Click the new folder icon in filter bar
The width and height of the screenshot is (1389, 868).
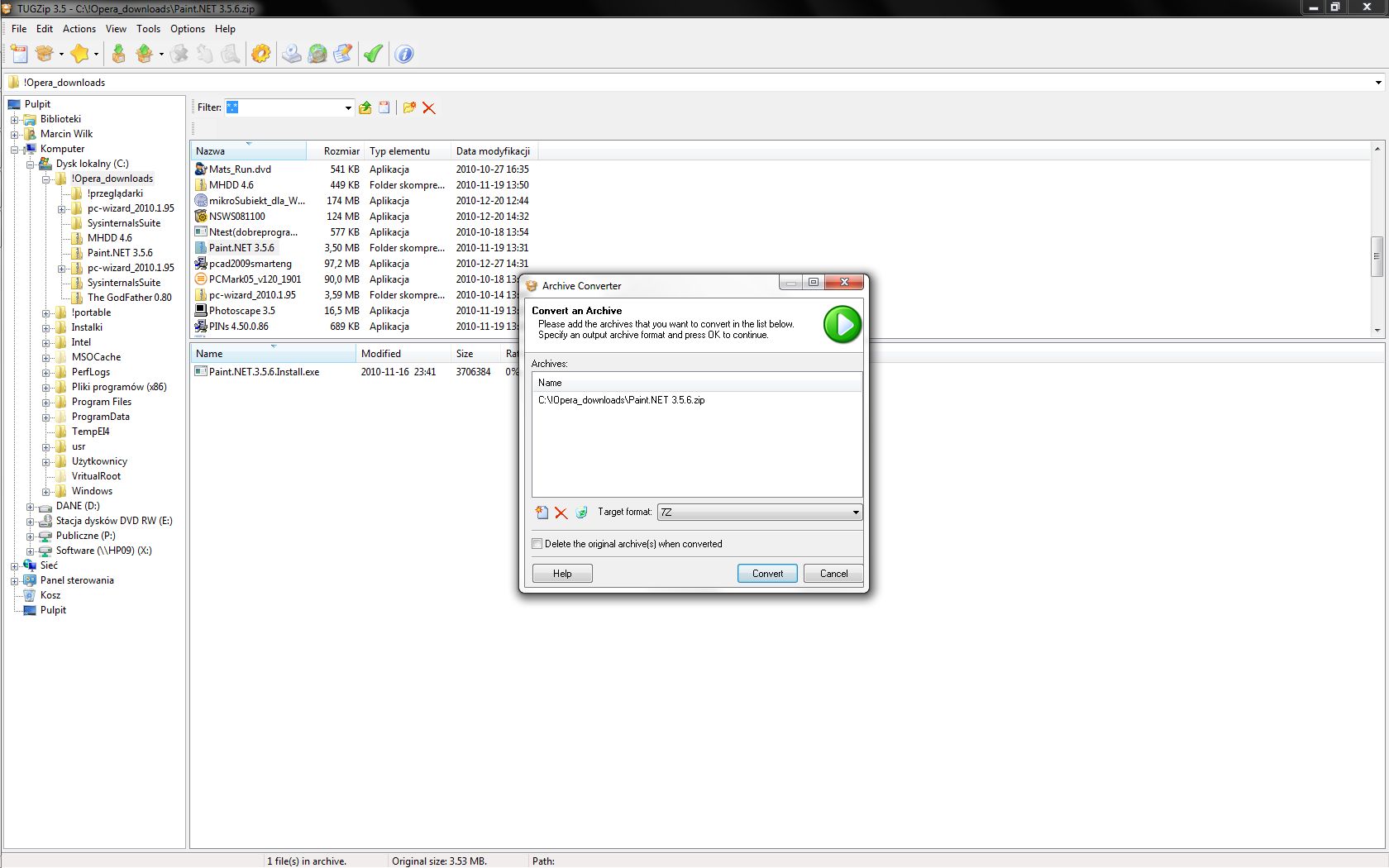(409, 107)
